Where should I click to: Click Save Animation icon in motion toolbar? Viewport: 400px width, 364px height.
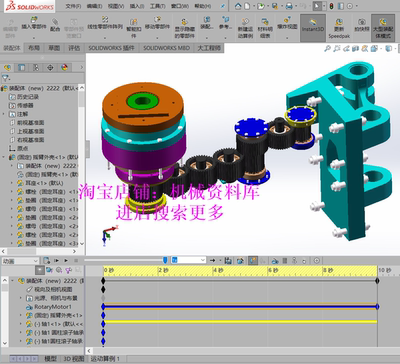click(x=228, y=260)
